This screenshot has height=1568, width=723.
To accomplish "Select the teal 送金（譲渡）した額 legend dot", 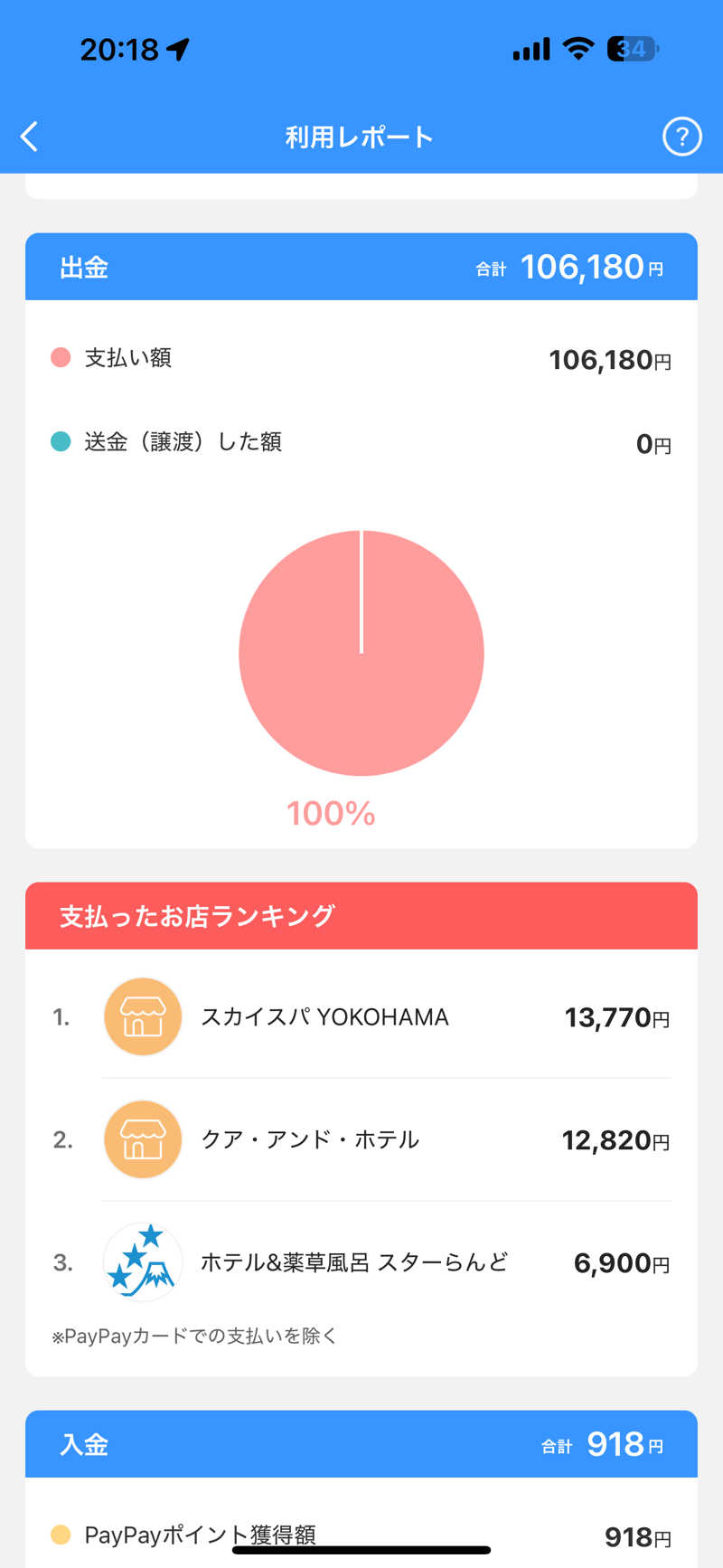I will 61,441.
